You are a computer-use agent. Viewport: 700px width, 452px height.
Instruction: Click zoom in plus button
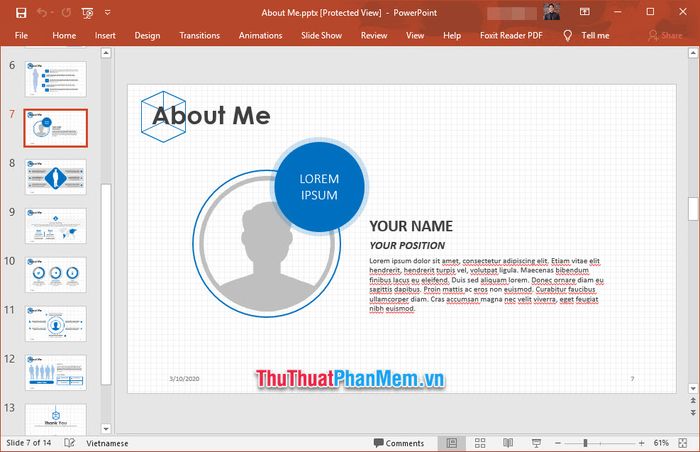[640, 442]
